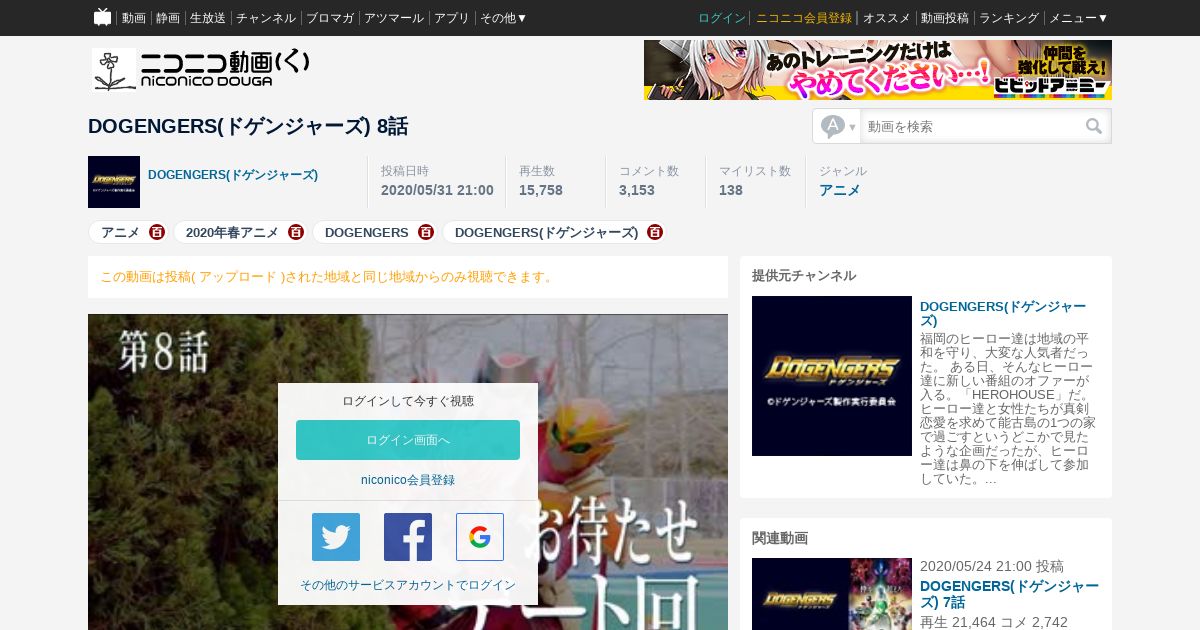Open related video DOGENGERS 7話 thumbnail
Image resolution: width=1200 pixels, height=630 pixels.
(832, 594)
